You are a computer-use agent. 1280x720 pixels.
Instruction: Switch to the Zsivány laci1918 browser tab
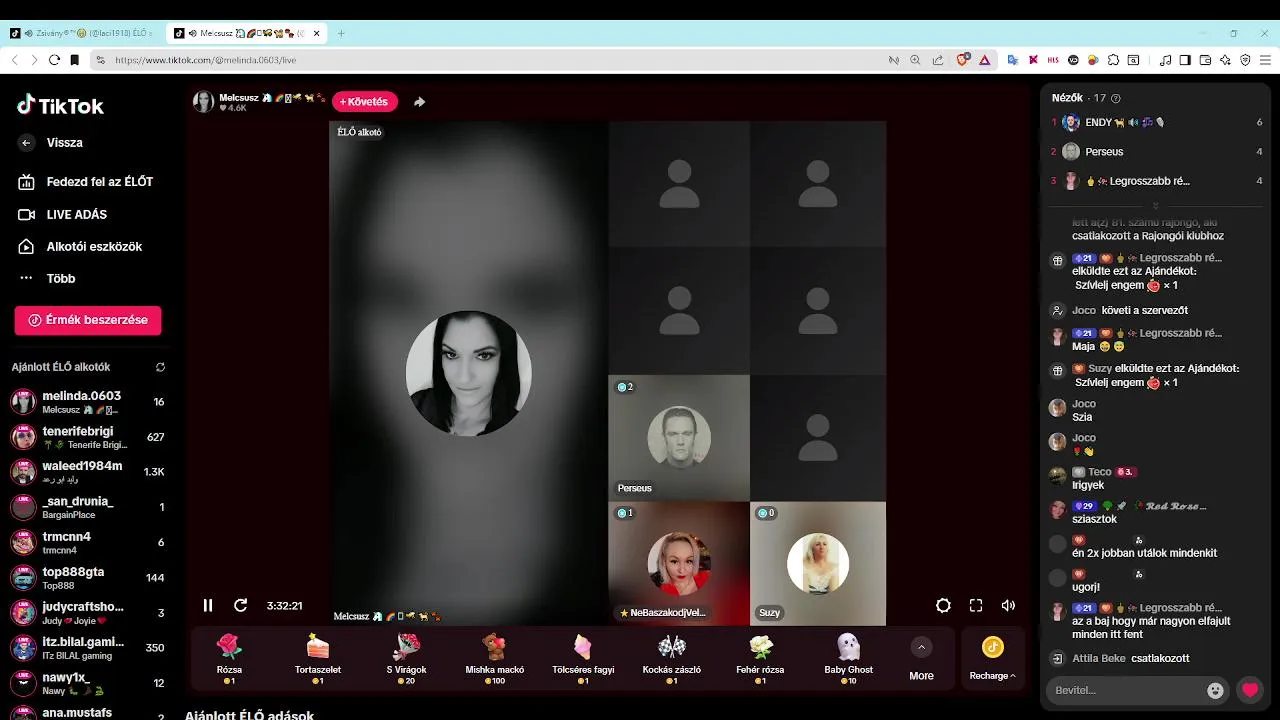coord(82,33)
